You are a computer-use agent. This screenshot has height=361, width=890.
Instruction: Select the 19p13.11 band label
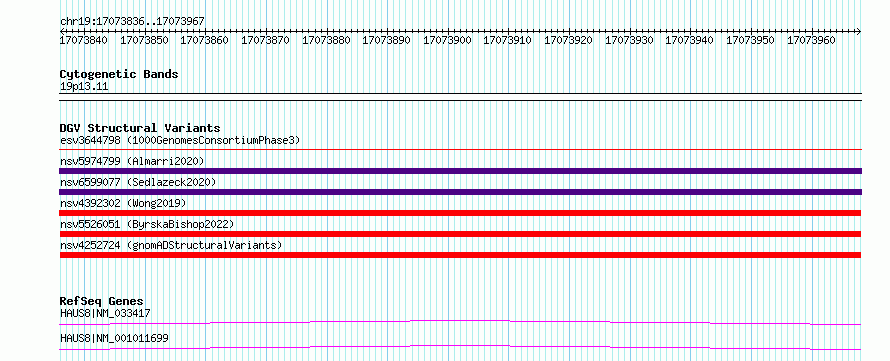pyautogui.click(x=84, y=87)
